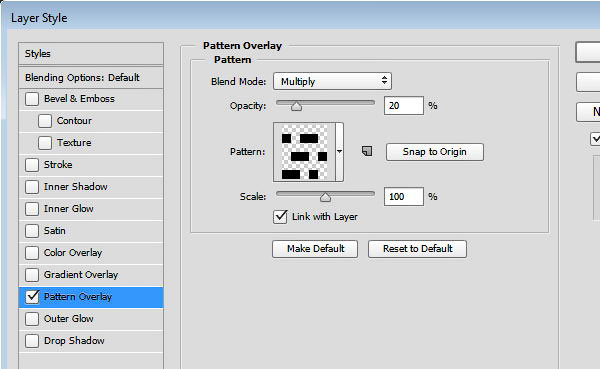The image size is (600, 369).
Task: Adjust the Opacity slider handle
Action: click(296, 106)
